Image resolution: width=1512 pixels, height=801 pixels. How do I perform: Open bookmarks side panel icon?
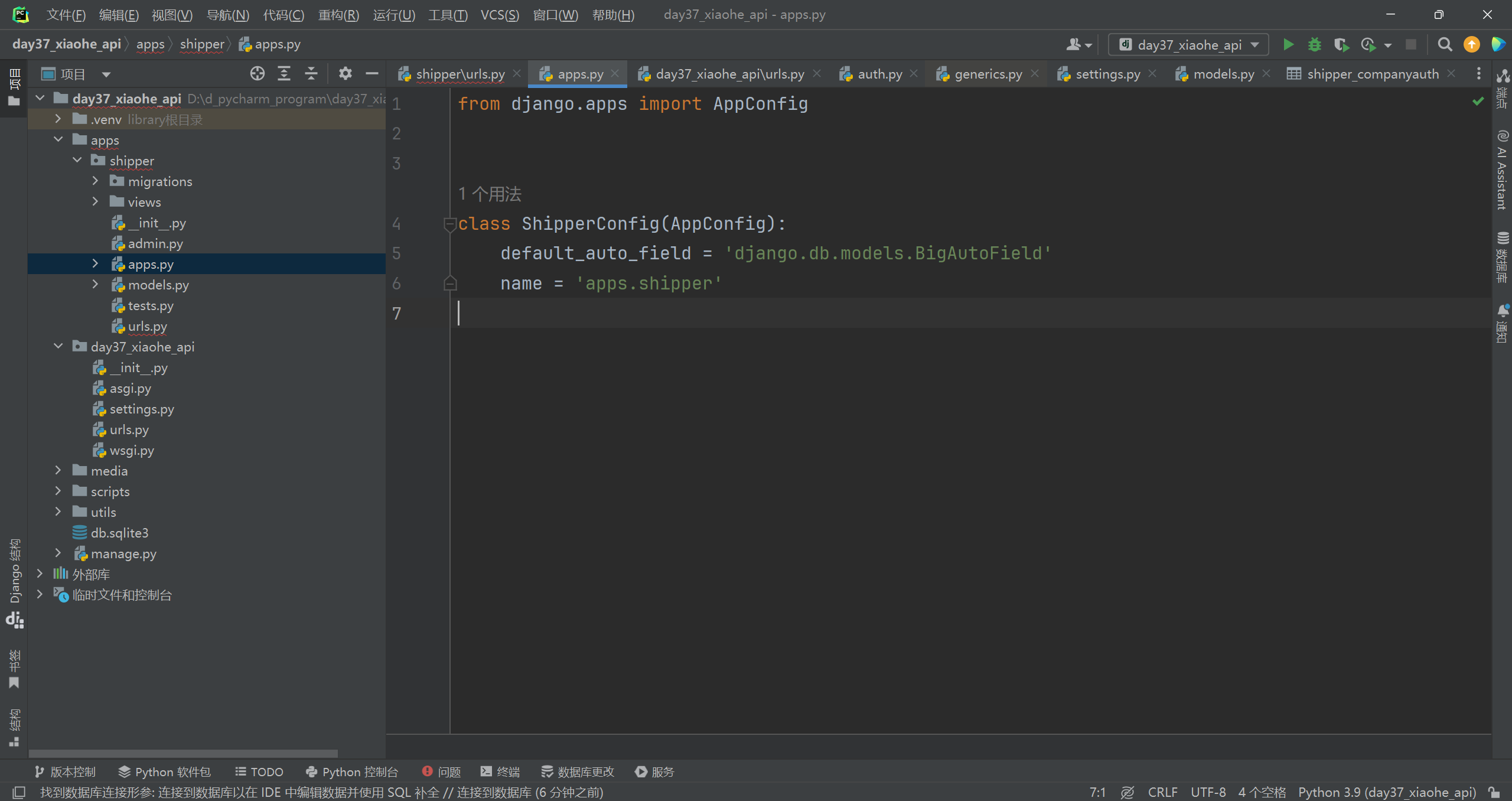pos(14,683)
